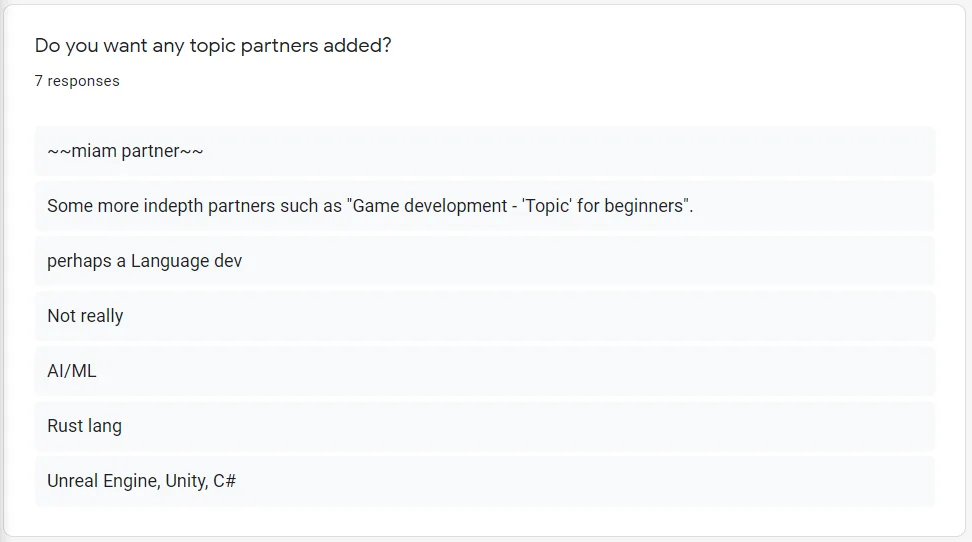Viewport: 972px width, 542px height.
Task: Click the quoted word 'Topic' in second response
Action: [547, 206]
